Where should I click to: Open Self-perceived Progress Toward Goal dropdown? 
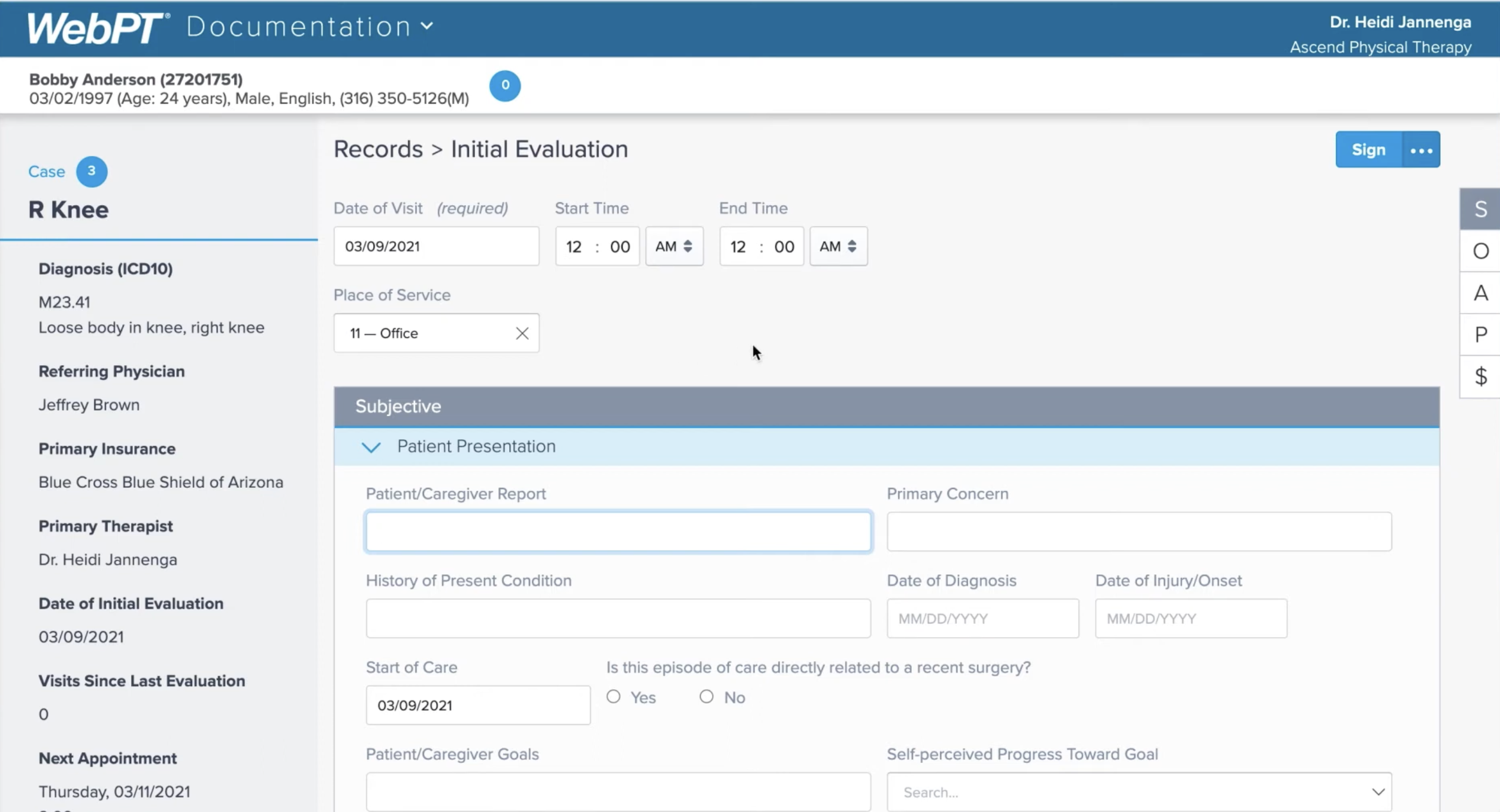point(1139,791)
